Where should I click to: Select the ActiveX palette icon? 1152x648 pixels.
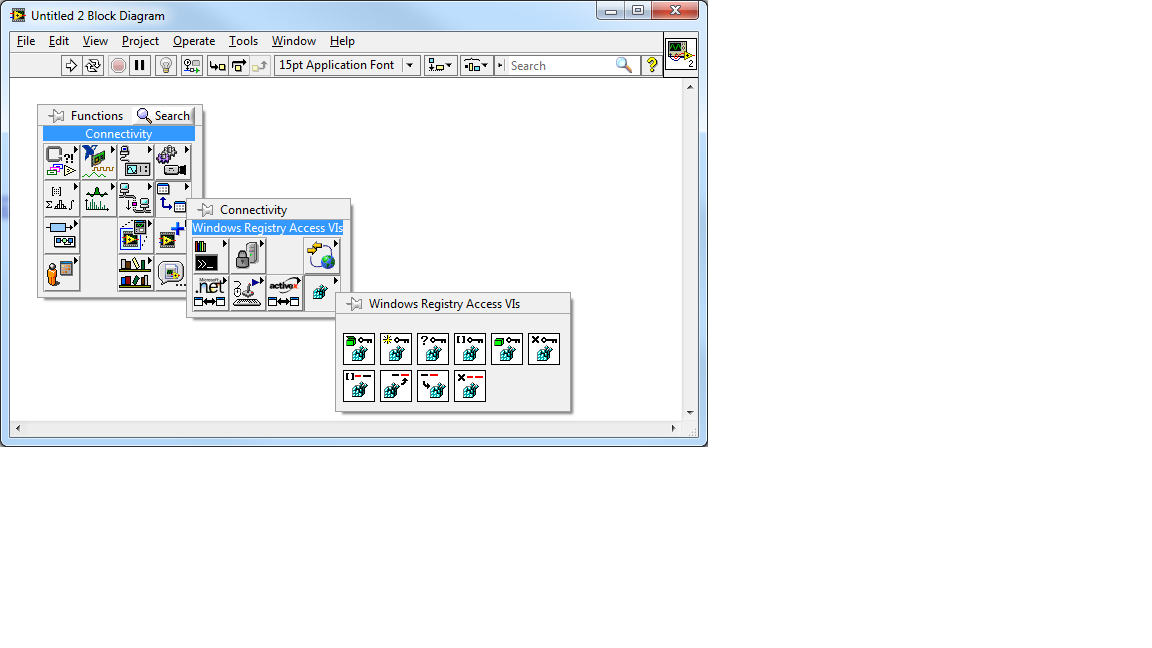click(285, 293)
